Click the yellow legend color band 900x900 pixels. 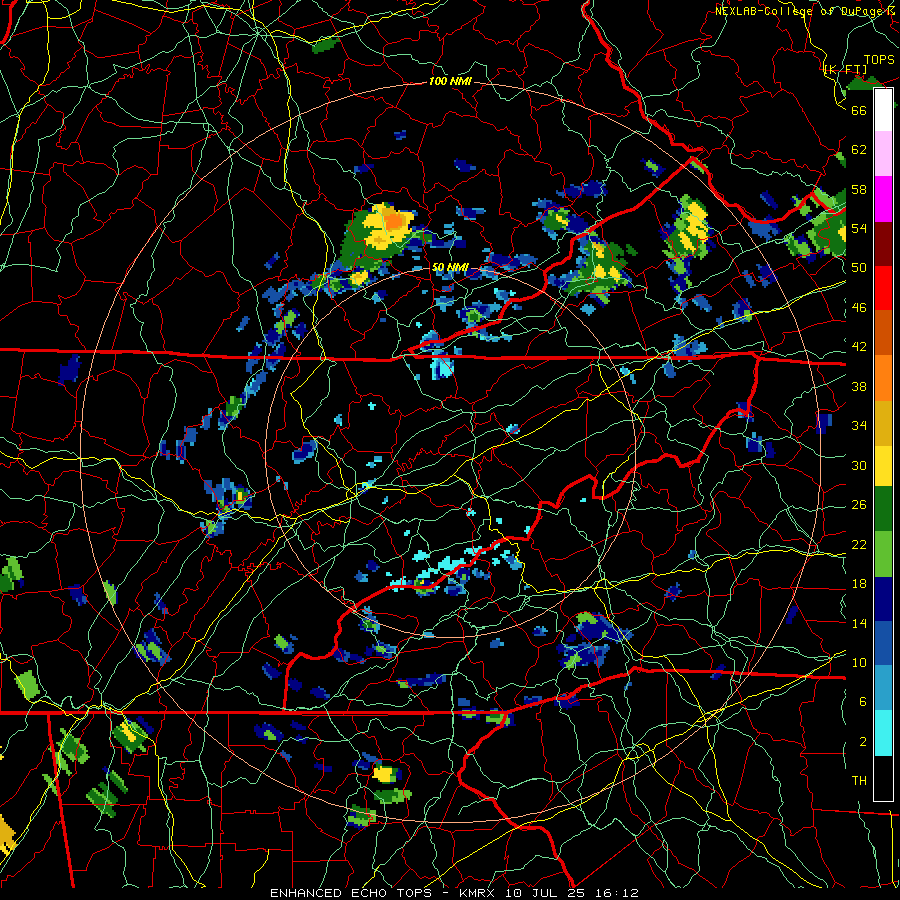pyautogui.click(x=883, y=466)
